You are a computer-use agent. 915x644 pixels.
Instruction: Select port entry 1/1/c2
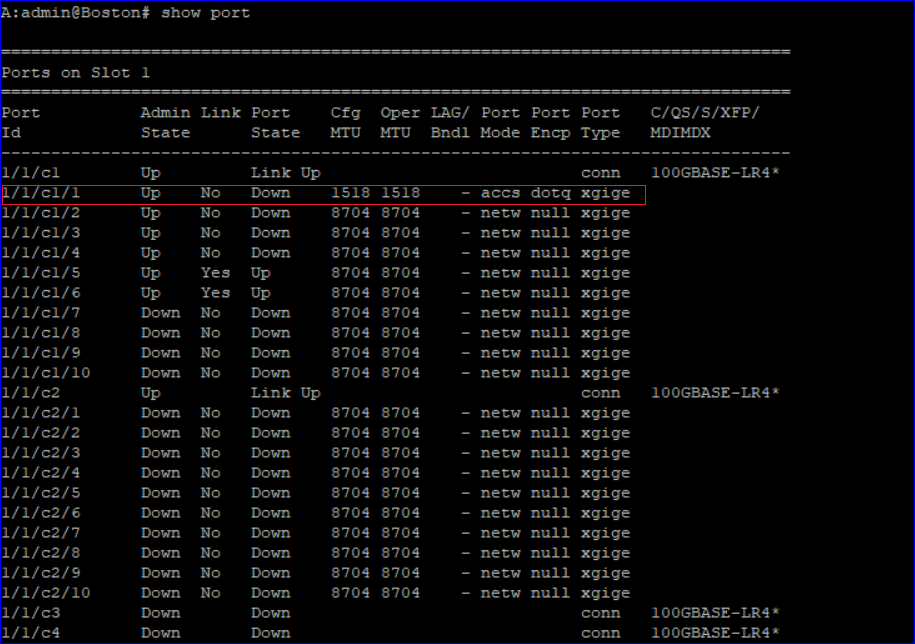click(30, 392)
